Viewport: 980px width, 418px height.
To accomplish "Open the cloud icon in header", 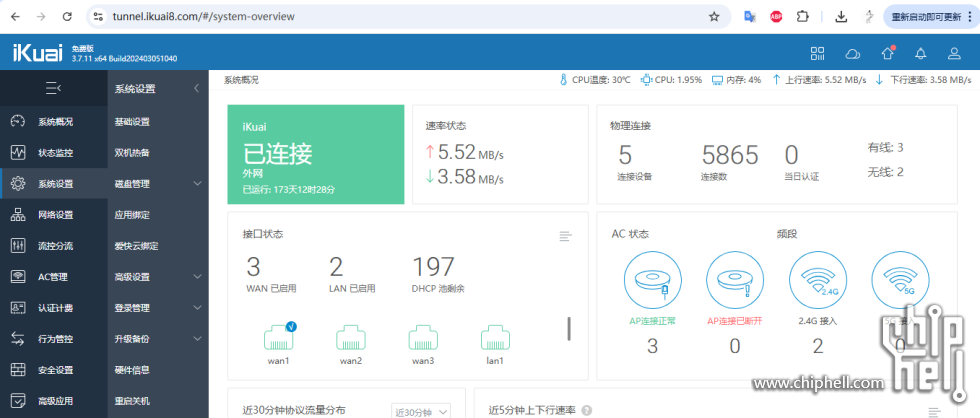I will [852, 54].
